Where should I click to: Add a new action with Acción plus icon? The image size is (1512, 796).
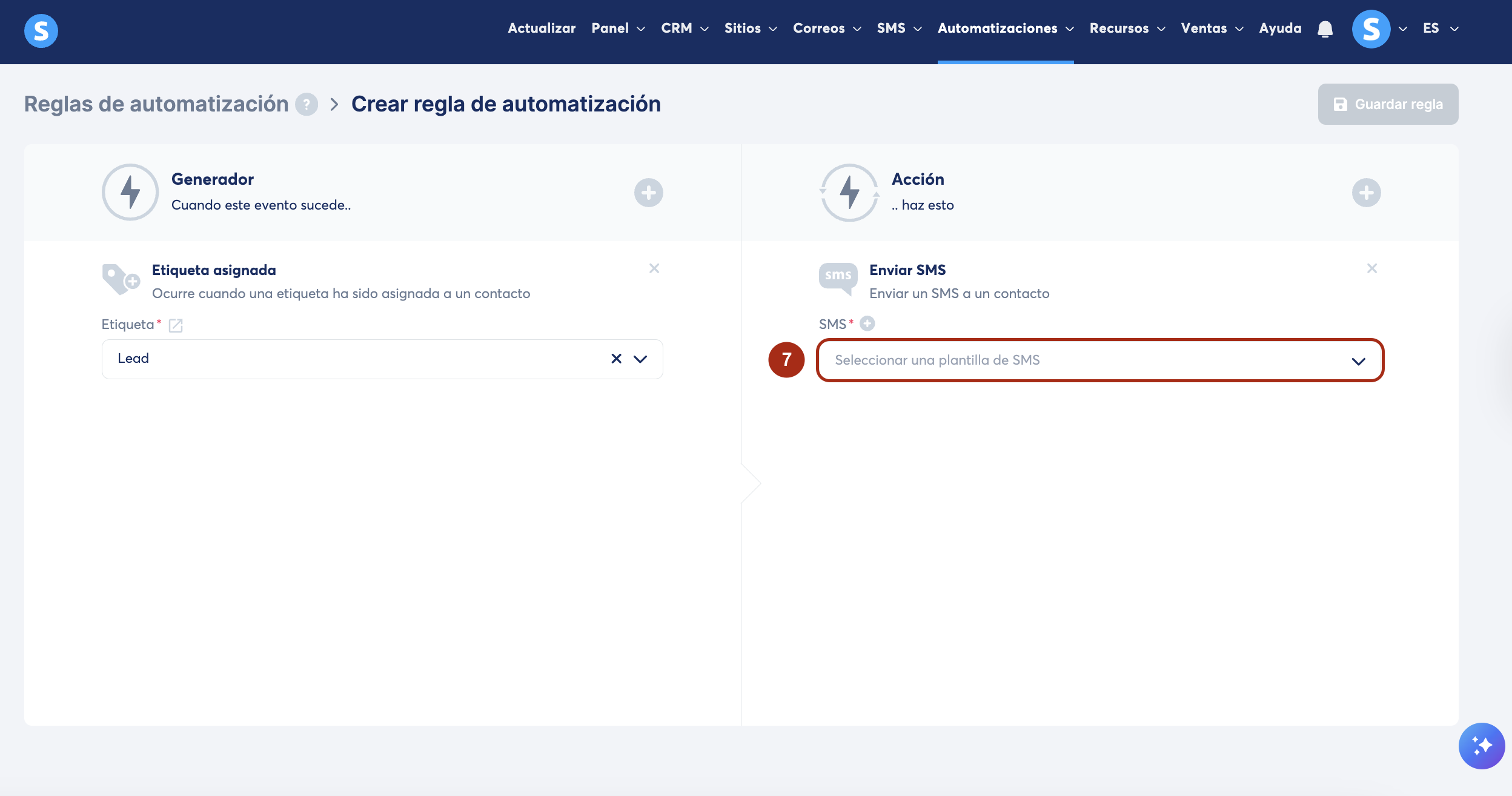[1366, 193]
